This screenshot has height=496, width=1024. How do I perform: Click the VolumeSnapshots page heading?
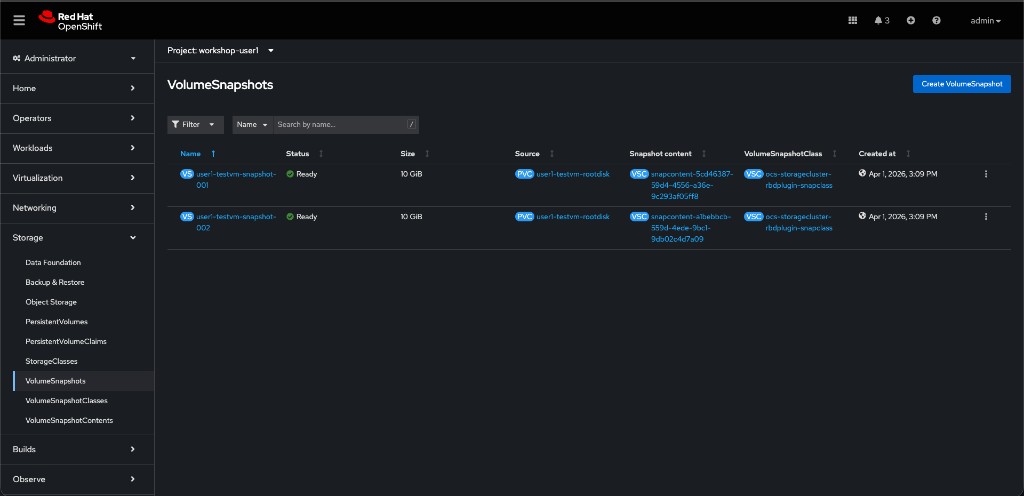pyautogui.click(x=220, y=85)
